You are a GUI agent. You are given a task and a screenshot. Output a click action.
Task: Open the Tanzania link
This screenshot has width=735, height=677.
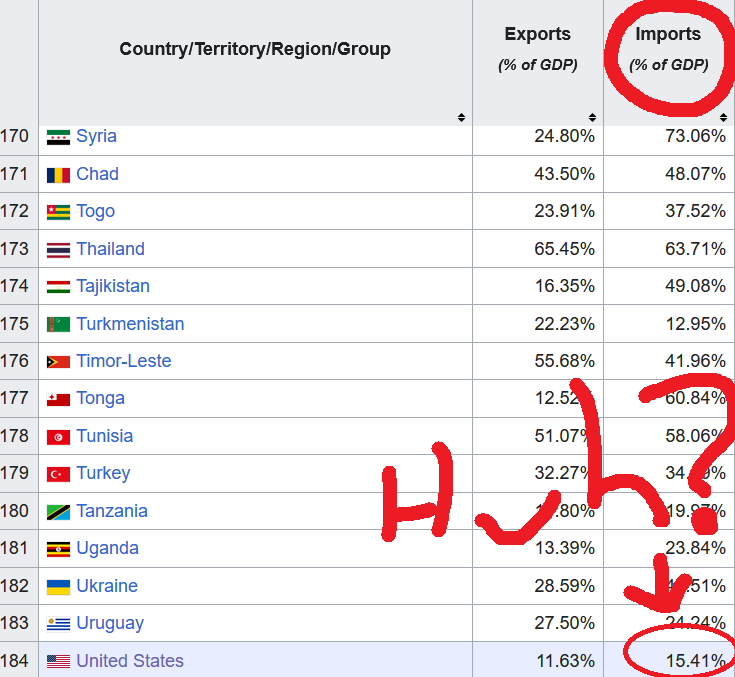click(112, 511)
